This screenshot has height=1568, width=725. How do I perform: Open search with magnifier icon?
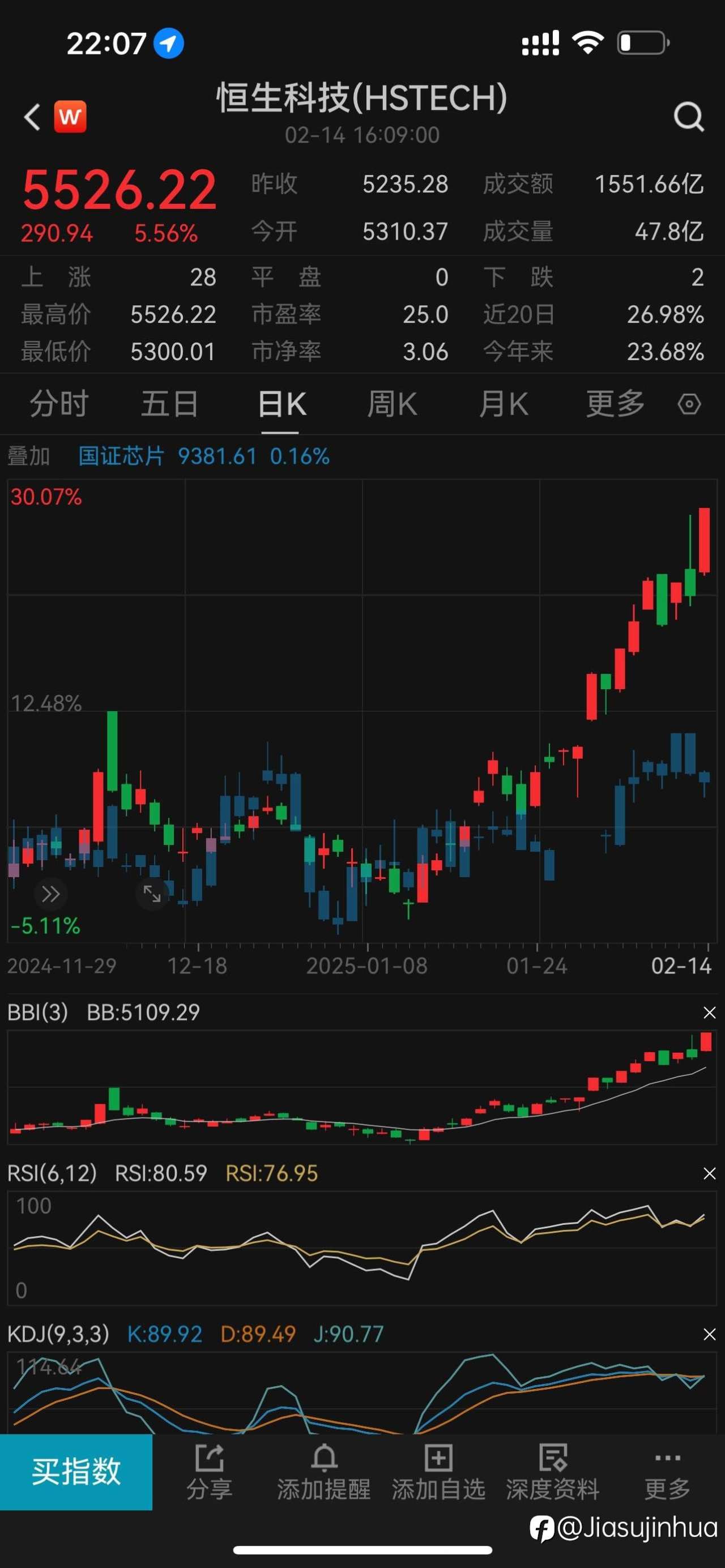coord(689,116)
